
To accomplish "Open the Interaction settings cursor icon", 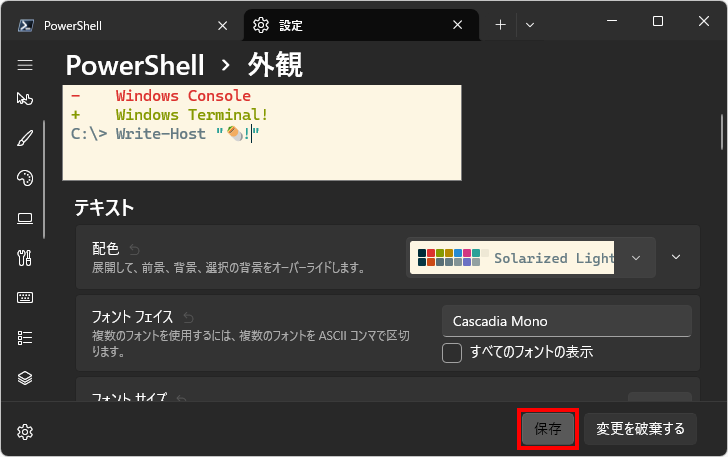I will [x=25, y=98].
